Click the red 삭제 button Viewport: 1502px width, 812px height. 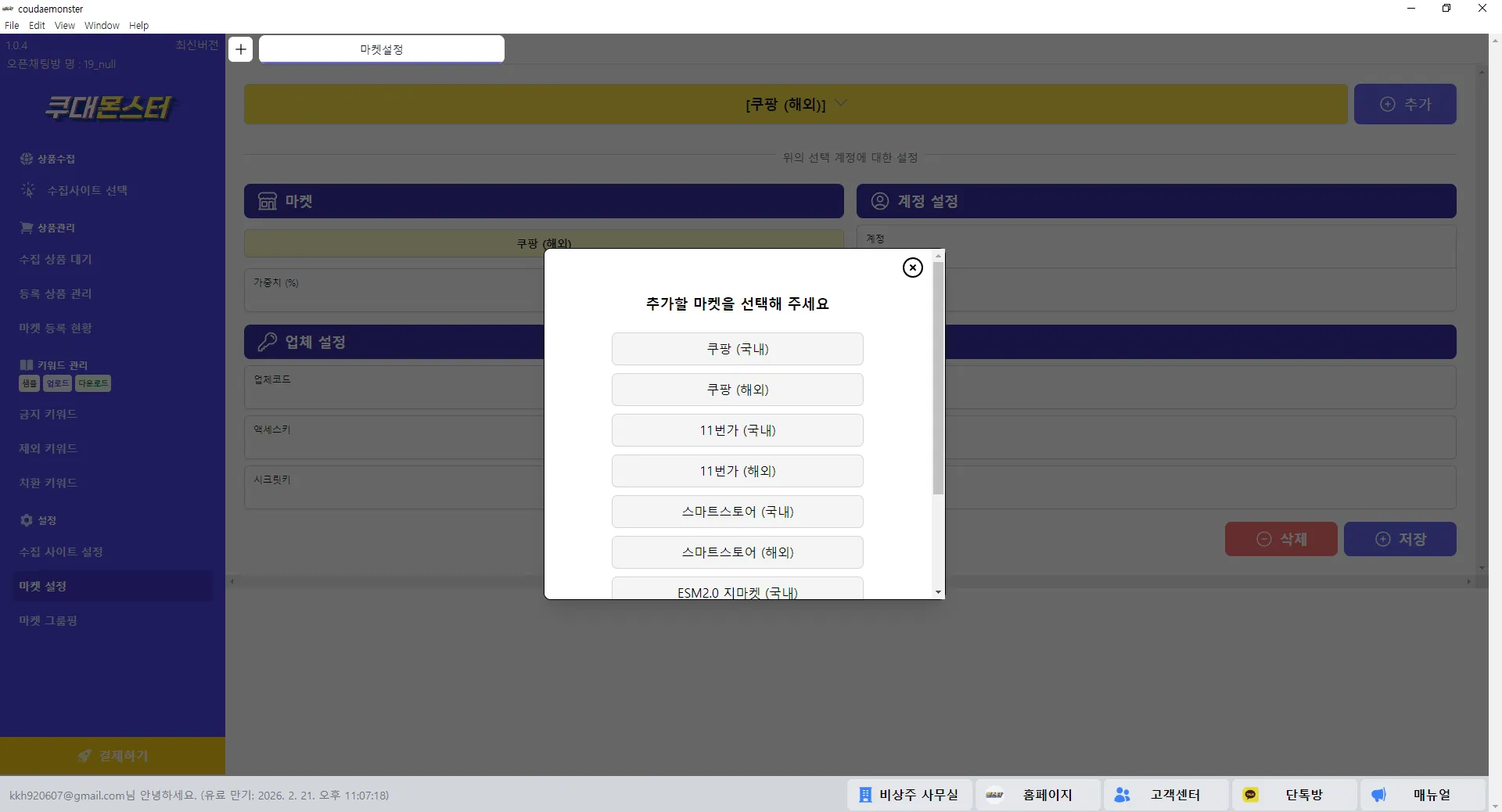point(1281,539)
